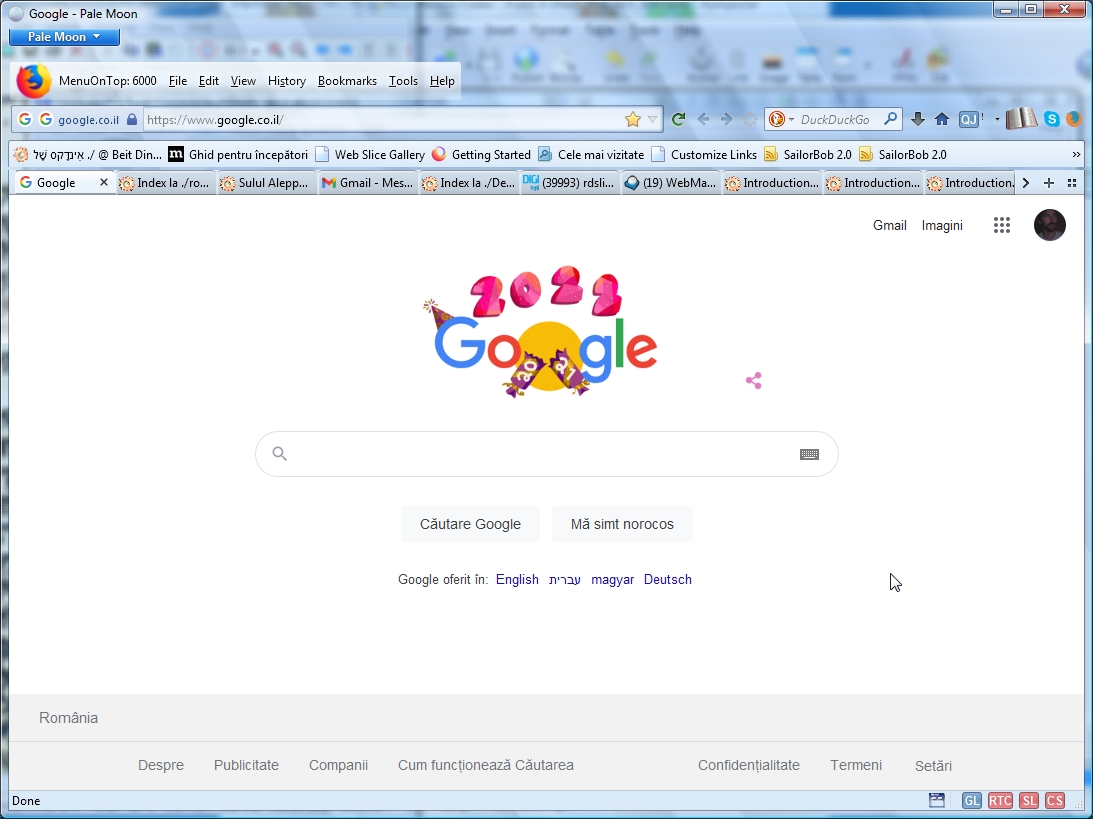This screenshot has height=819, width=1093.
Task: Close the Google tab
Action: point(104,182)
